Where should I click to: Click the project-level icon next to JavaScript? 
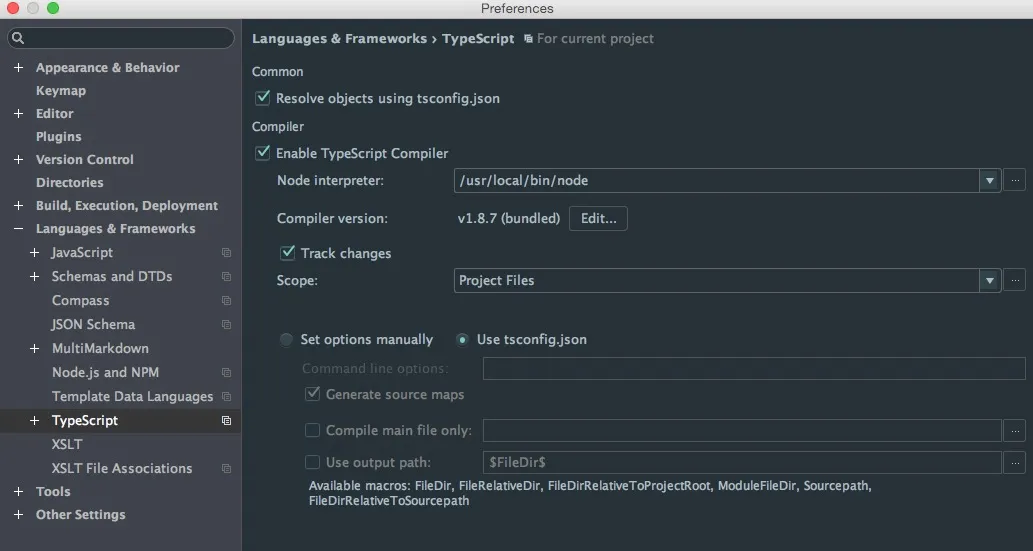tap(226, 253)
